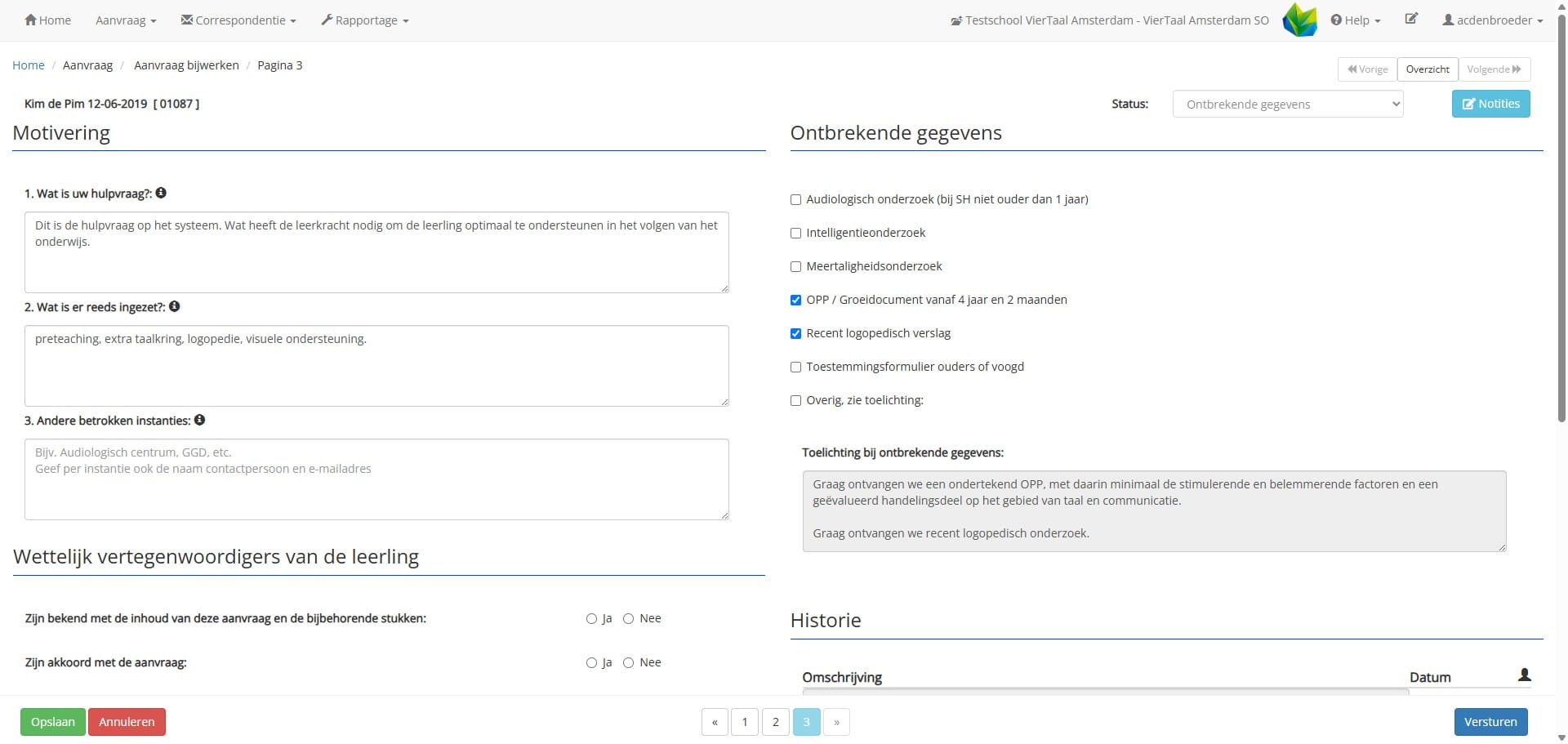The width and height of the screenshot is (1568, 744).
Task: Uncheck 'Recent logopedisch verslag' checkbox
Action: (795, 333)
